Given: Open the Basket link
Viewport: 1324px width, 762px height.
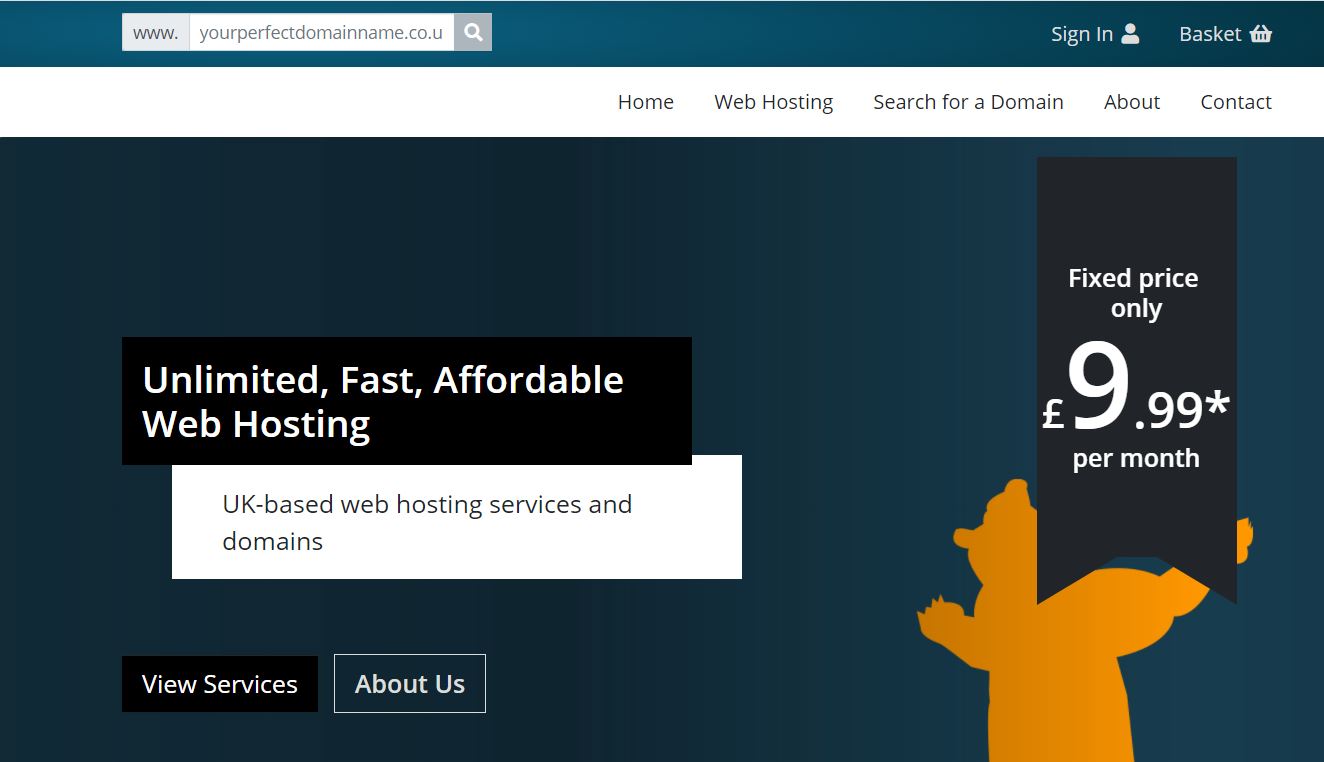Looking at the screenshot, I should tap(1225, 34).
